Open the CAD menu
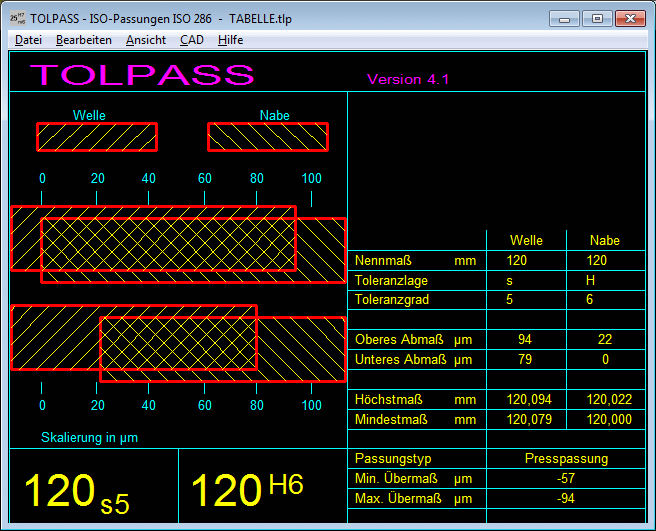This screenshot has width=656, height=531. click(191, 40)
